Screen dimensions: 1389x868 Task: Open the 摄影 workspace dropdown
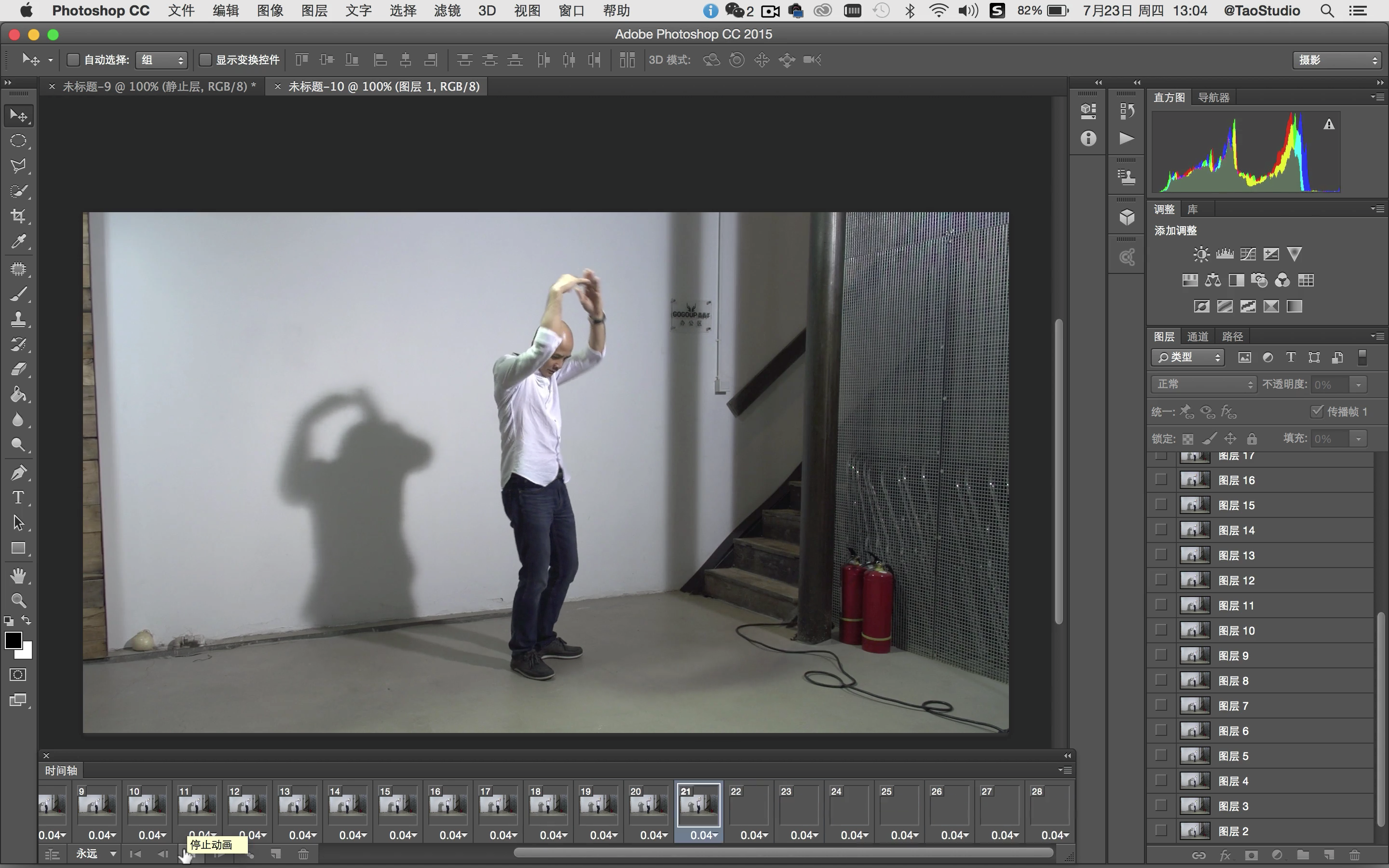click(x=1336, y=60)
